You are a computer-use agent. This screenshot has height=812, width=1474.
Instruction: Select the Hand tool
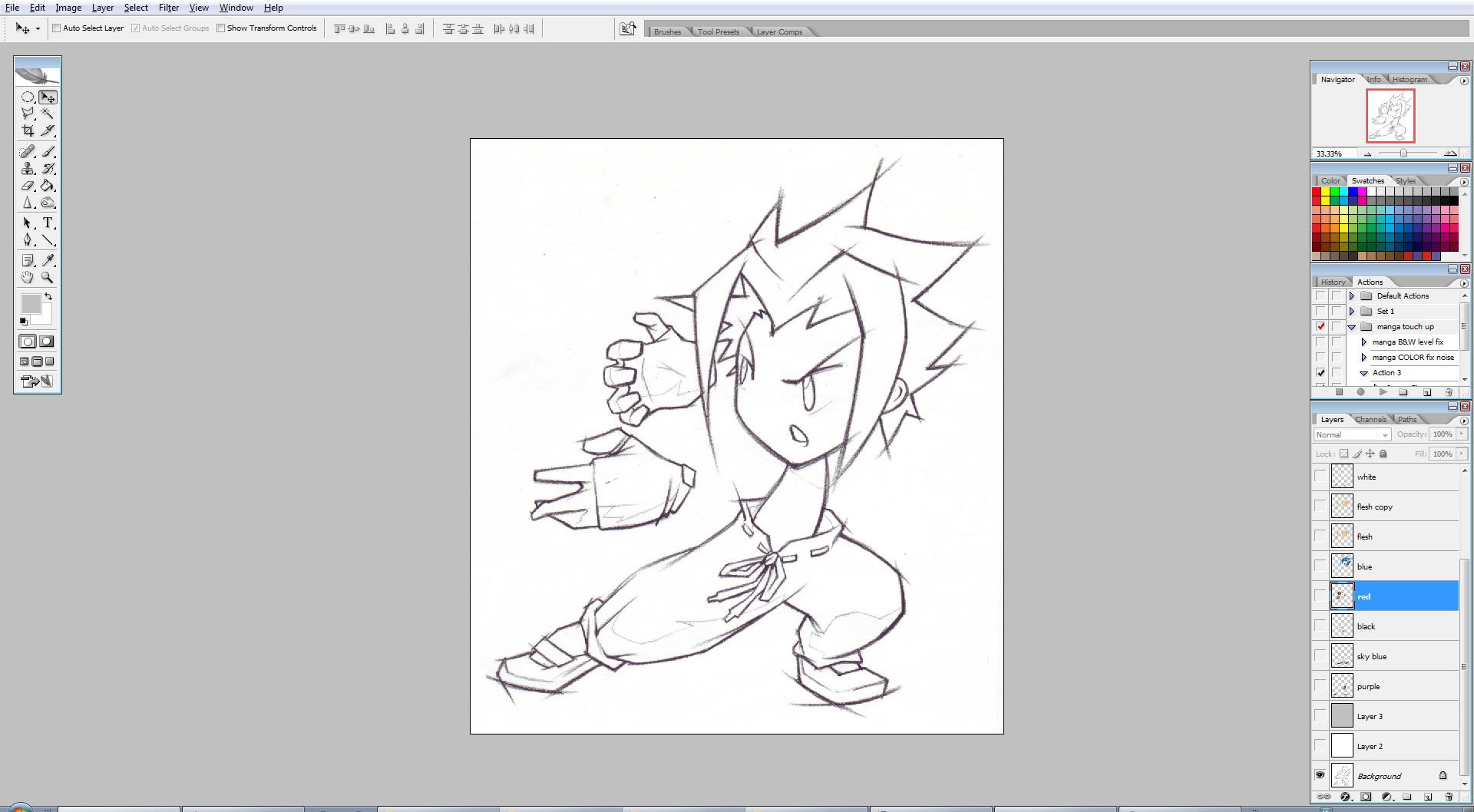[x=28, y=277]
